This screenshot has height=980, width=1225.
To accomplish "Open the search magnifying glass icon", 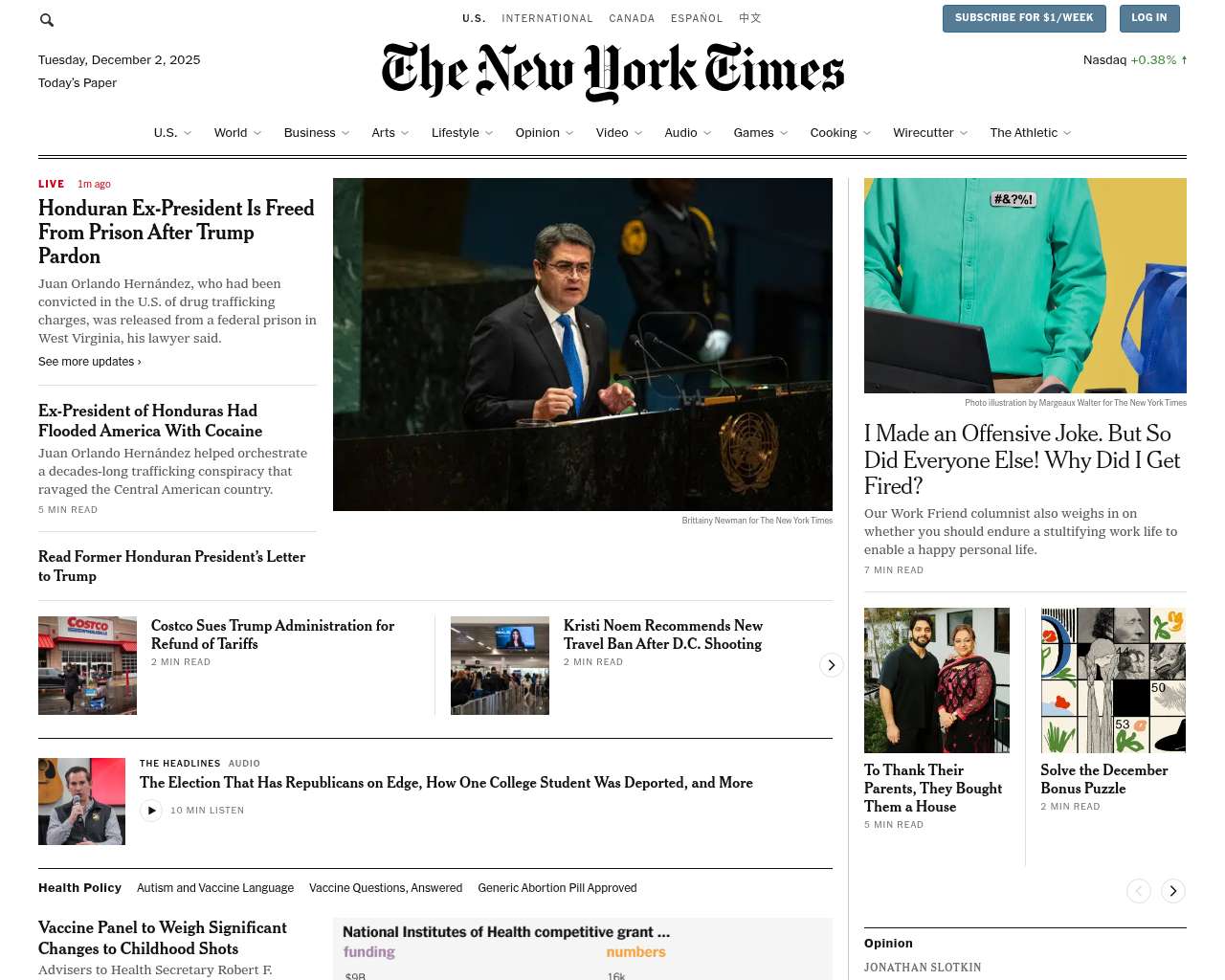I will pyautogui.click(x=47, y=19).
